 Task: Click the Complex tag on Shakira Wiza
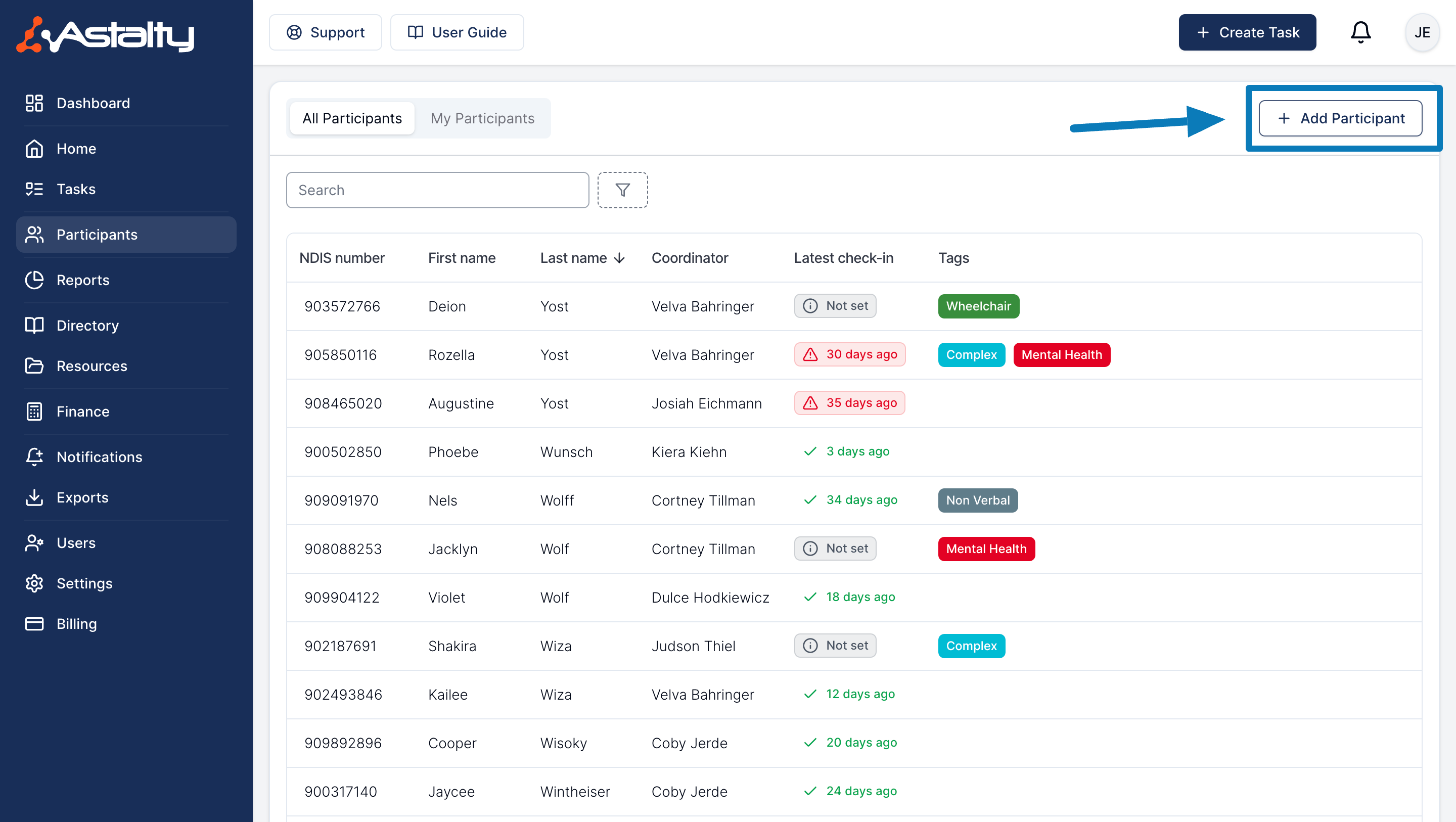pyautogui.click(x=971, y=646)
